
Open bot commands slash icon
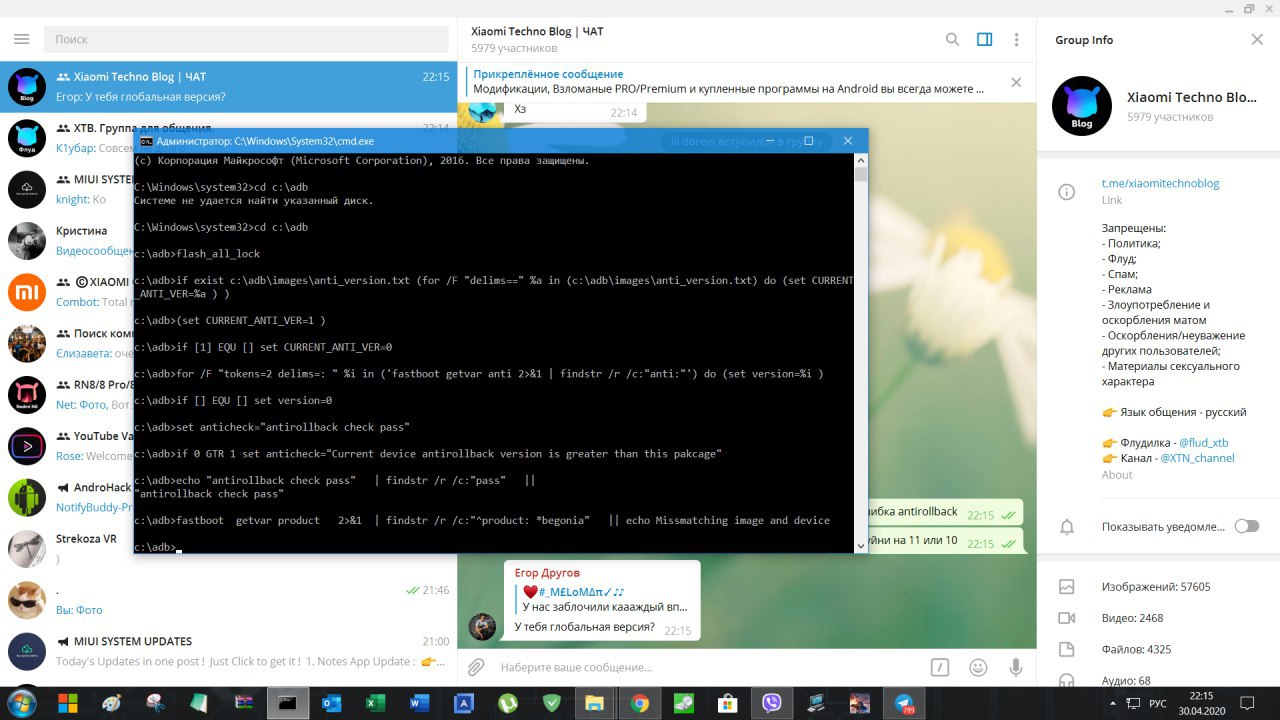coord(940,667)
